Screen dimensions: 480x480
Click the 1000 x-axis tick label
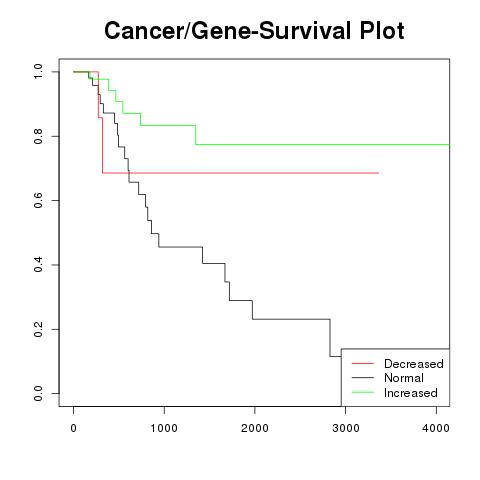164,428
